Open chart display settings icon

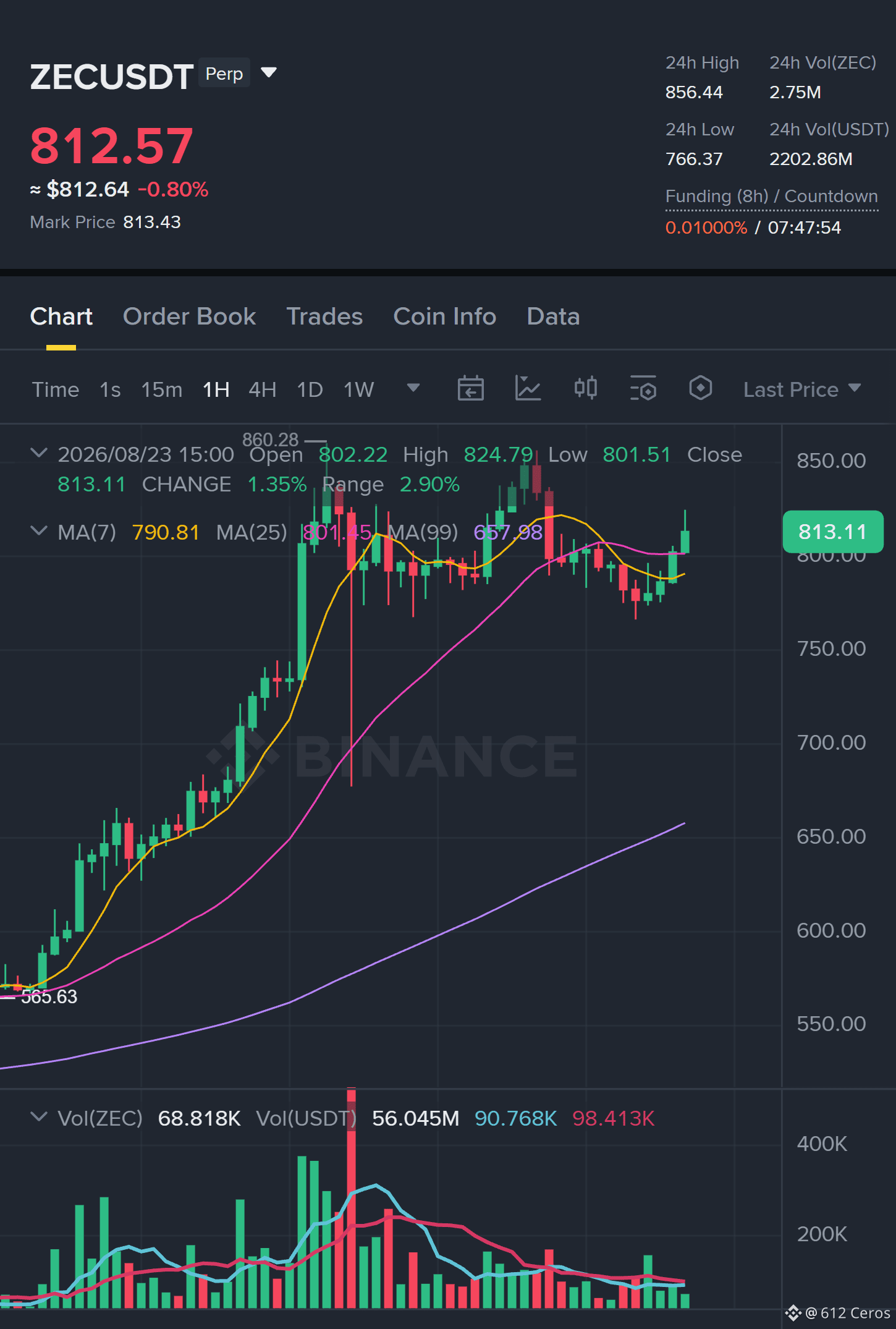pyautogui.click(x=643, y=389)
